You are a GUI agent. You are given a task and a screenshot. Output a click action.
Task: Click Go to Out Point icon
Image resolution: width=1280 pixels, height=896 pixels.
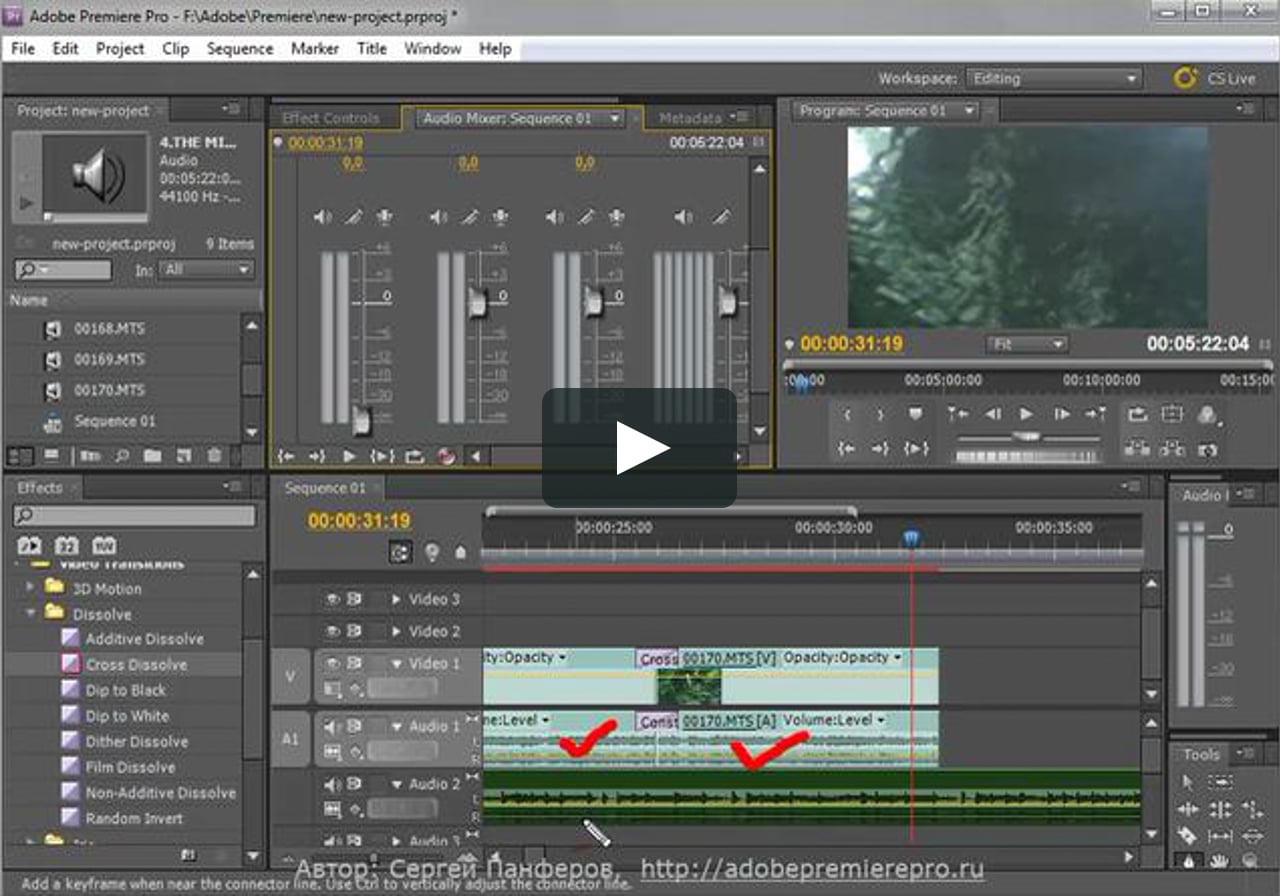pos(880,449)
